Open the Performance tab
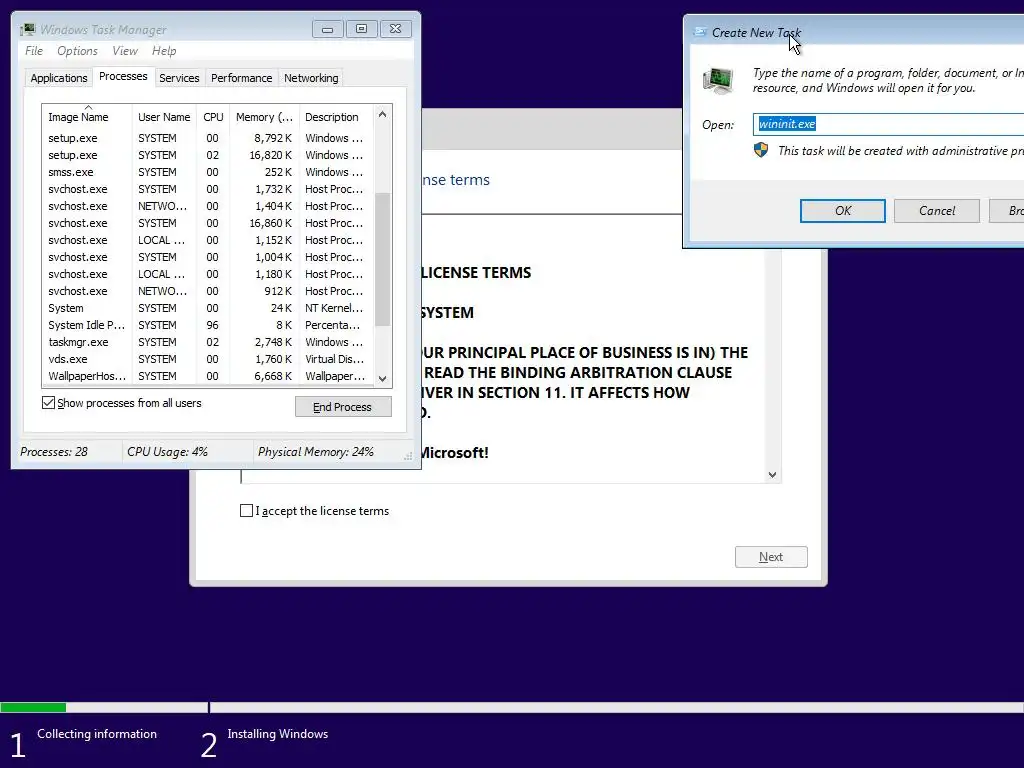The image size is (1024, 768). [x=242, y=78]
